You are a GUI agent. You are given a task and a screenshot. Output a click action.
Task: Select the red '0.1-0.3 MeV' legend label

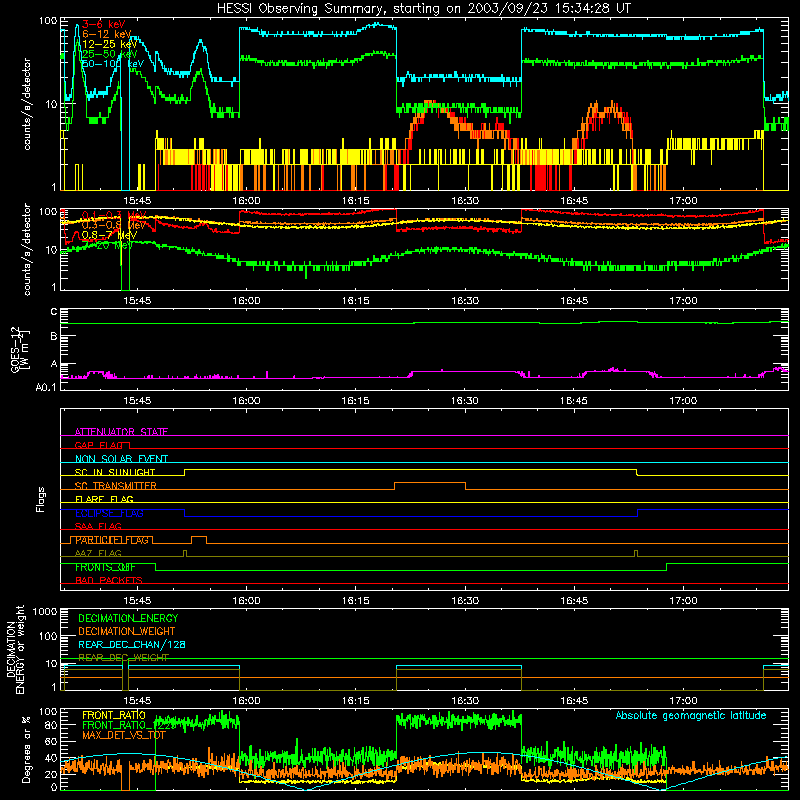click(113, 215)
